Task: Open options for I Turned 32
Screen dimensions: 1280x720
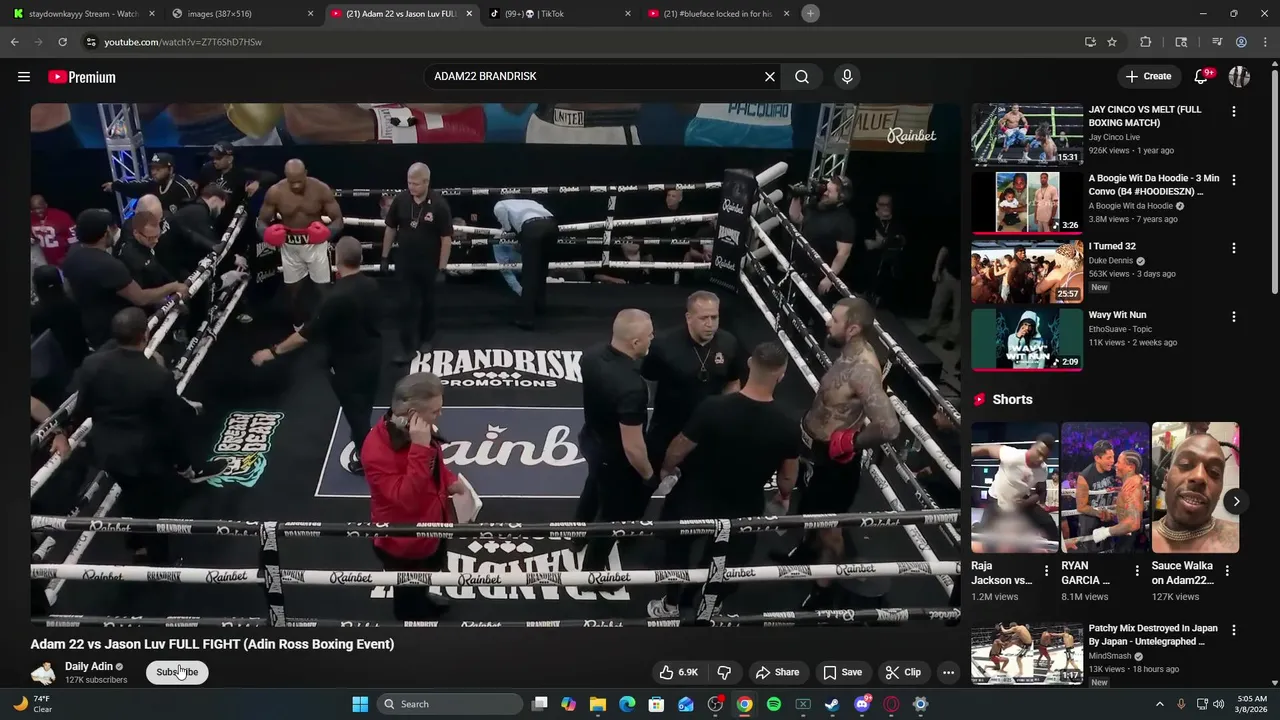Action: coord(1233,248)
